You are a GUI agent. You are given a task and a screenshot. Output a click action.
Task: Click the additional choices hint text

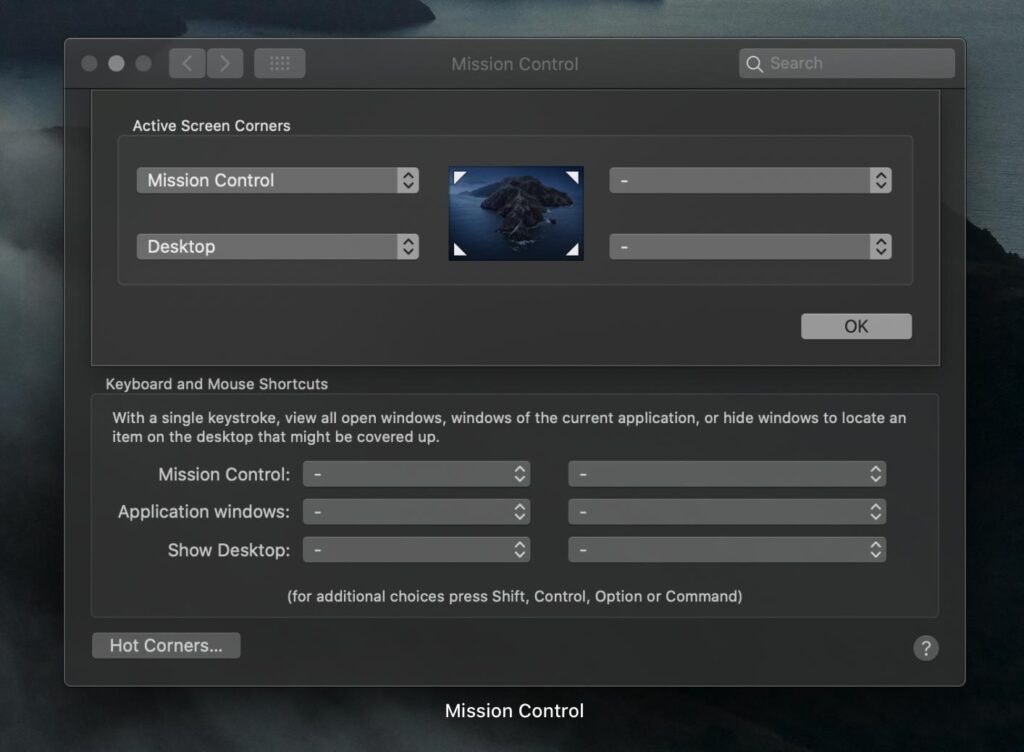tap(515, 596)
